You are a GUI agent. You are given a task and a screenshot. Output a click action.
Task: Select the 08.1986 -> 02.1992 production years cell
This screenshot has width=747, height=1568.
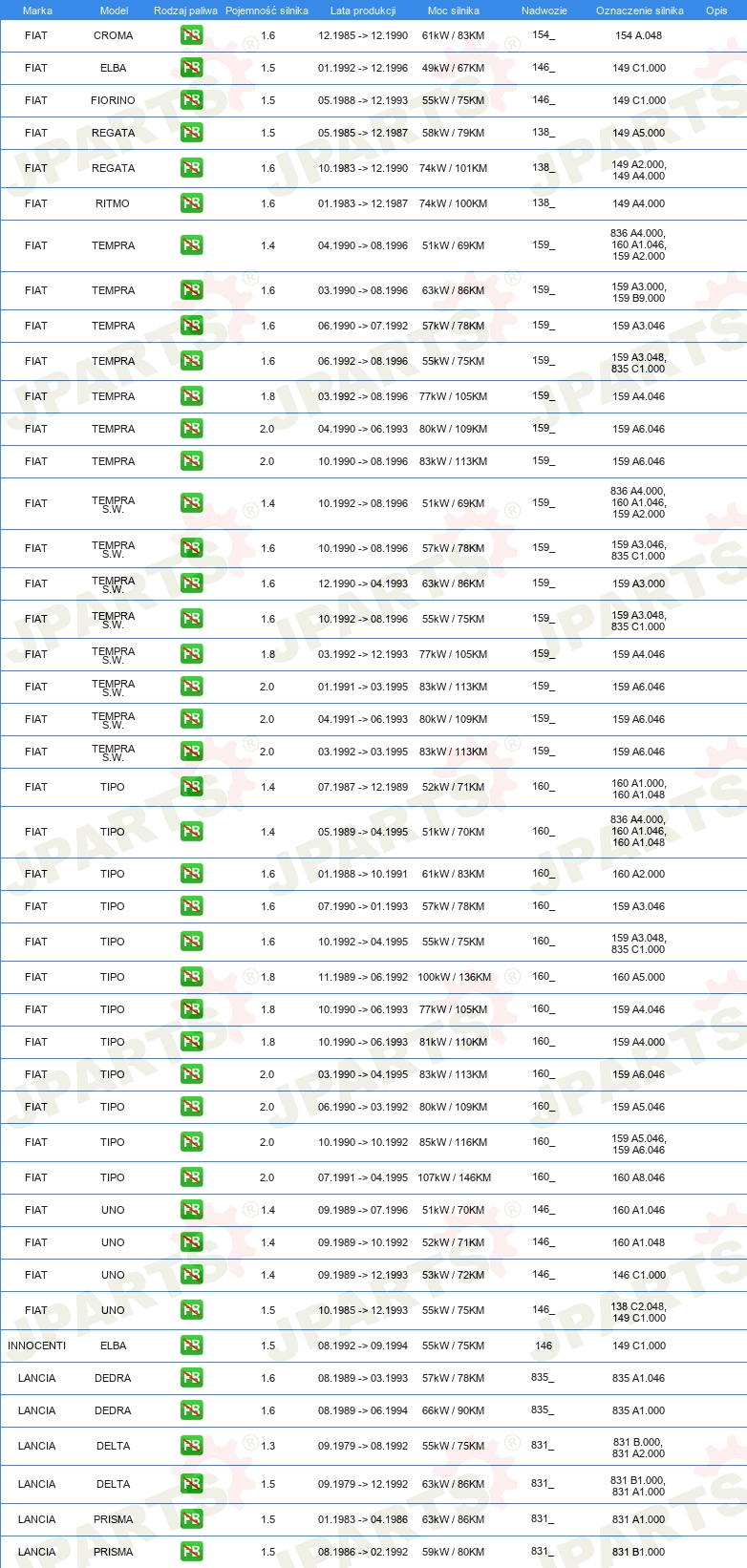pos(363,1552)
